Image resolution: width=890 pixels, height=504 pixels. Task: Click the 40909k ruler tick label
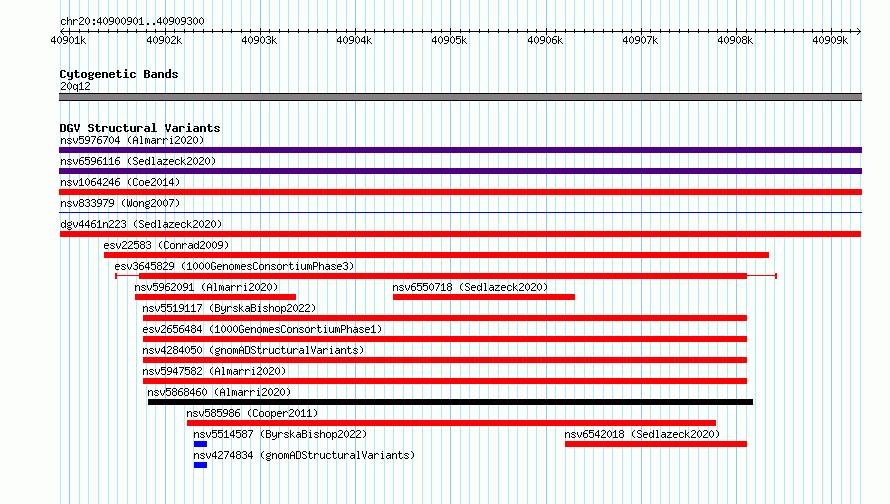pyautogui.click(x=830, y=40)
